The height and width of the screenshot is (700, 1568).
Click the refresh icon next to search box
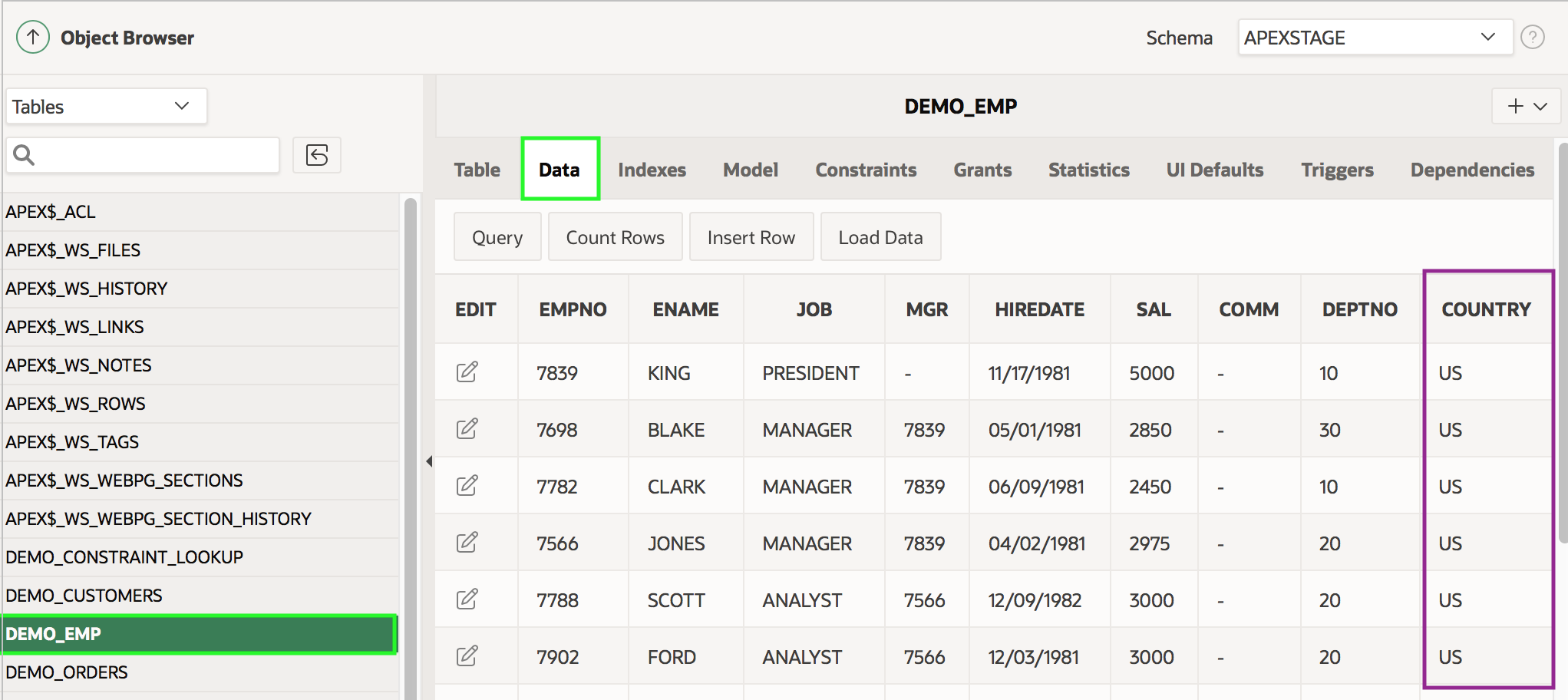click(316, 155)
